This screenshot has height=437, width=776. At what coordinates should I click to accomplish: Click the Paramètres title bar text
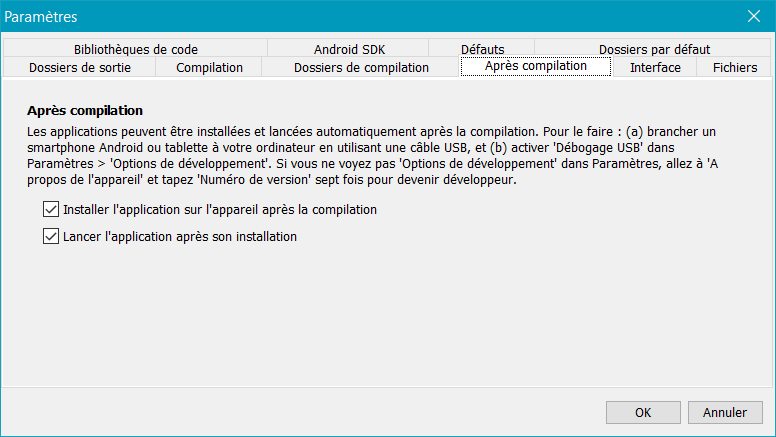tap(41, 17)
